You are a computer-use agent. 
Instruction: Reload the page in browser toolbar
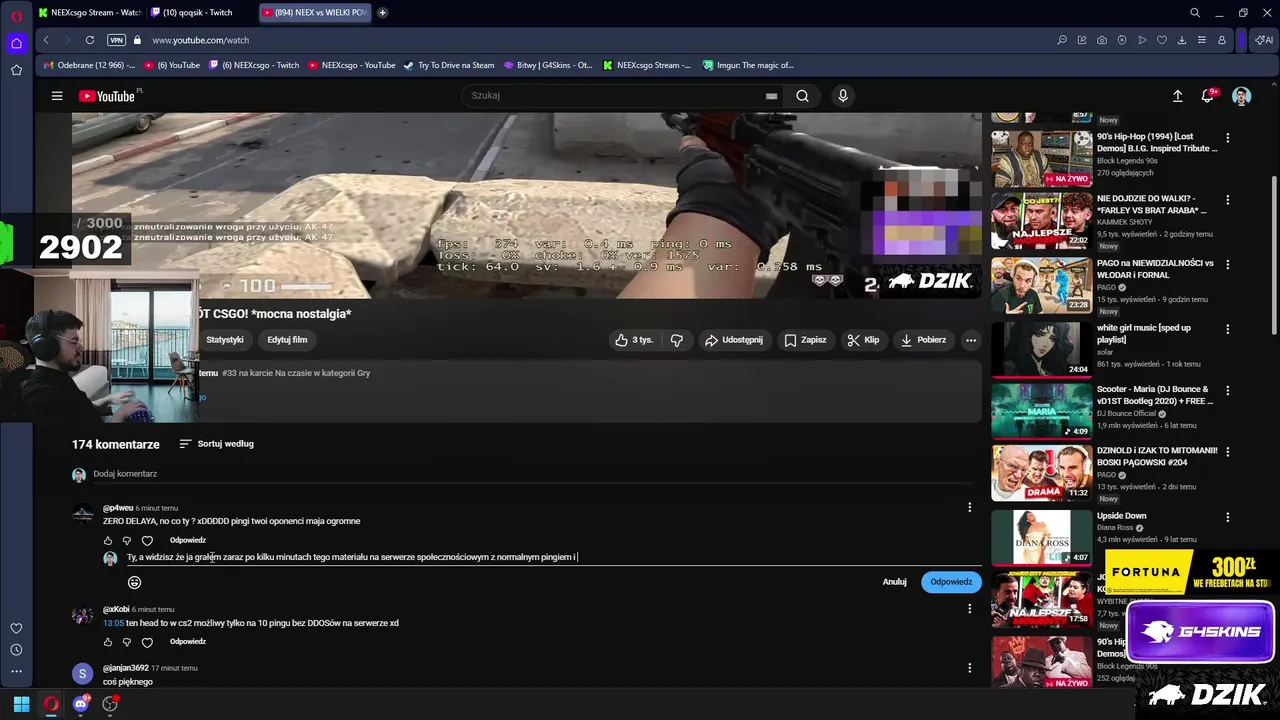(90, 40)
